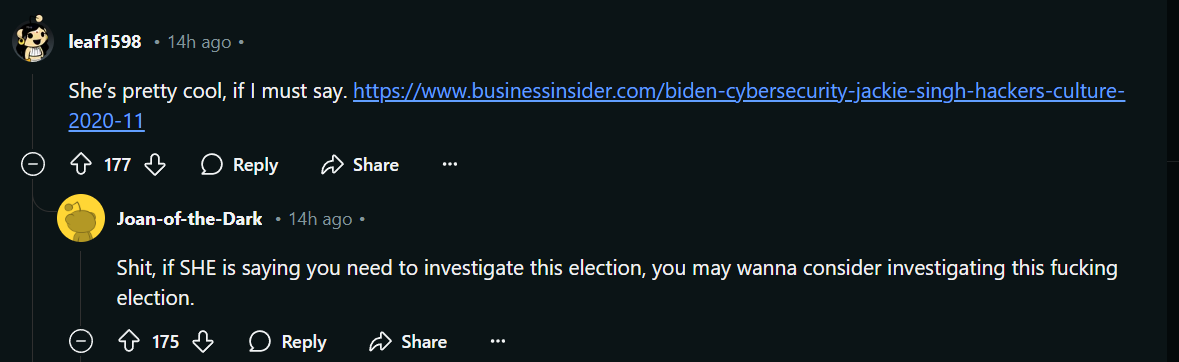Click the share arrow icon under leaf1598's comment
The image size is (1179, 362).
pos(332,165)
